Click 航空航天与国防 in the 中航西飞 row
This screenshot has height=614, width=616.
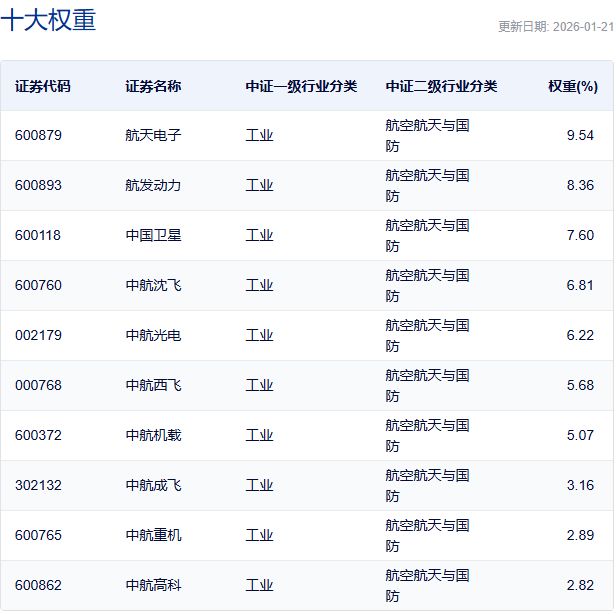(427, 385)
